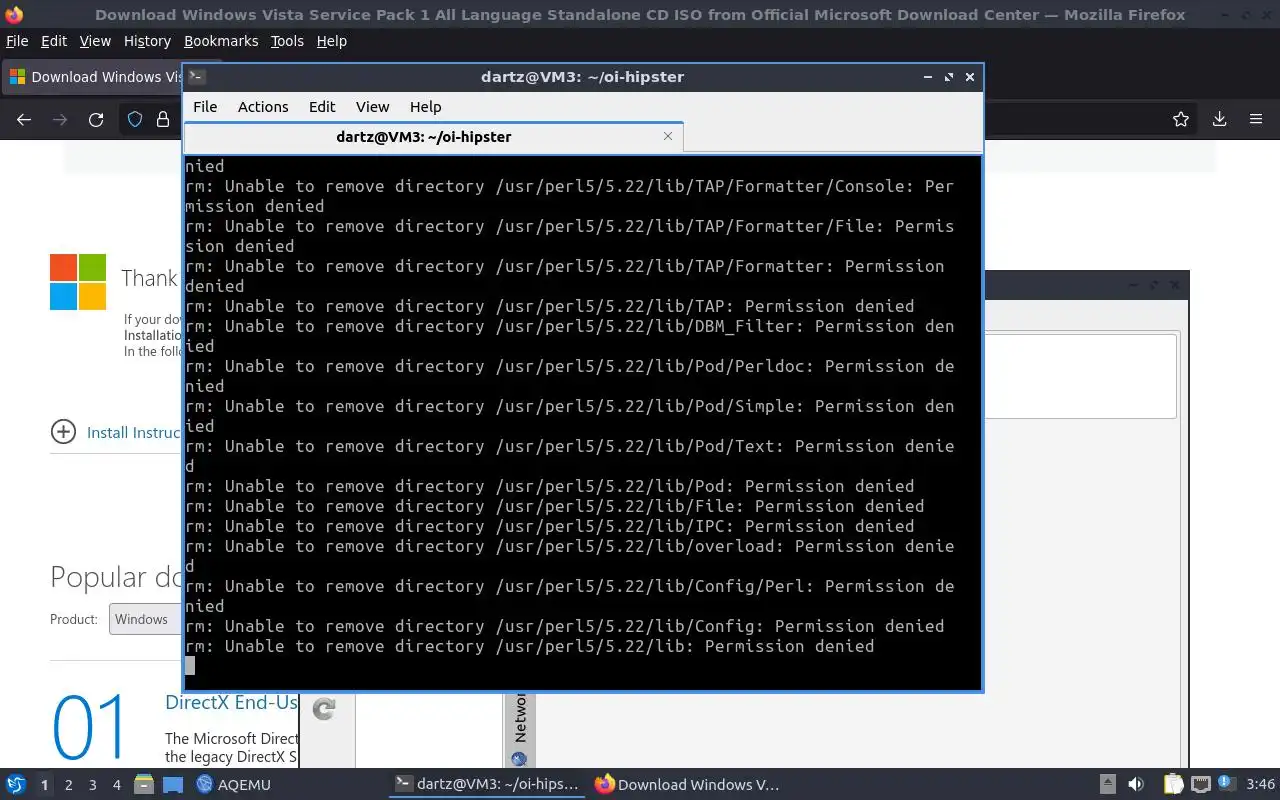This screenshot has height=800, width=1280.
Task: Open the Firefox Edit menu
Action: click(54, 41)
